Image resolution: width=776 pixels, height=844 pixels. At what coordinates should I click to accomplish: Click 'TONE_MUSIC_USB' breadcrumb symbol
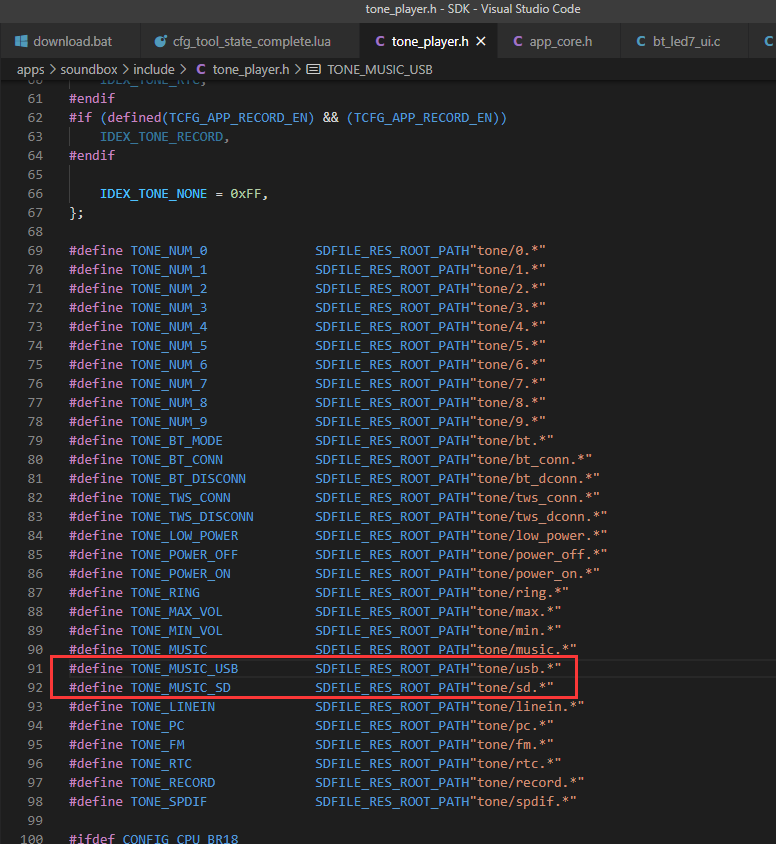[379, 69]
